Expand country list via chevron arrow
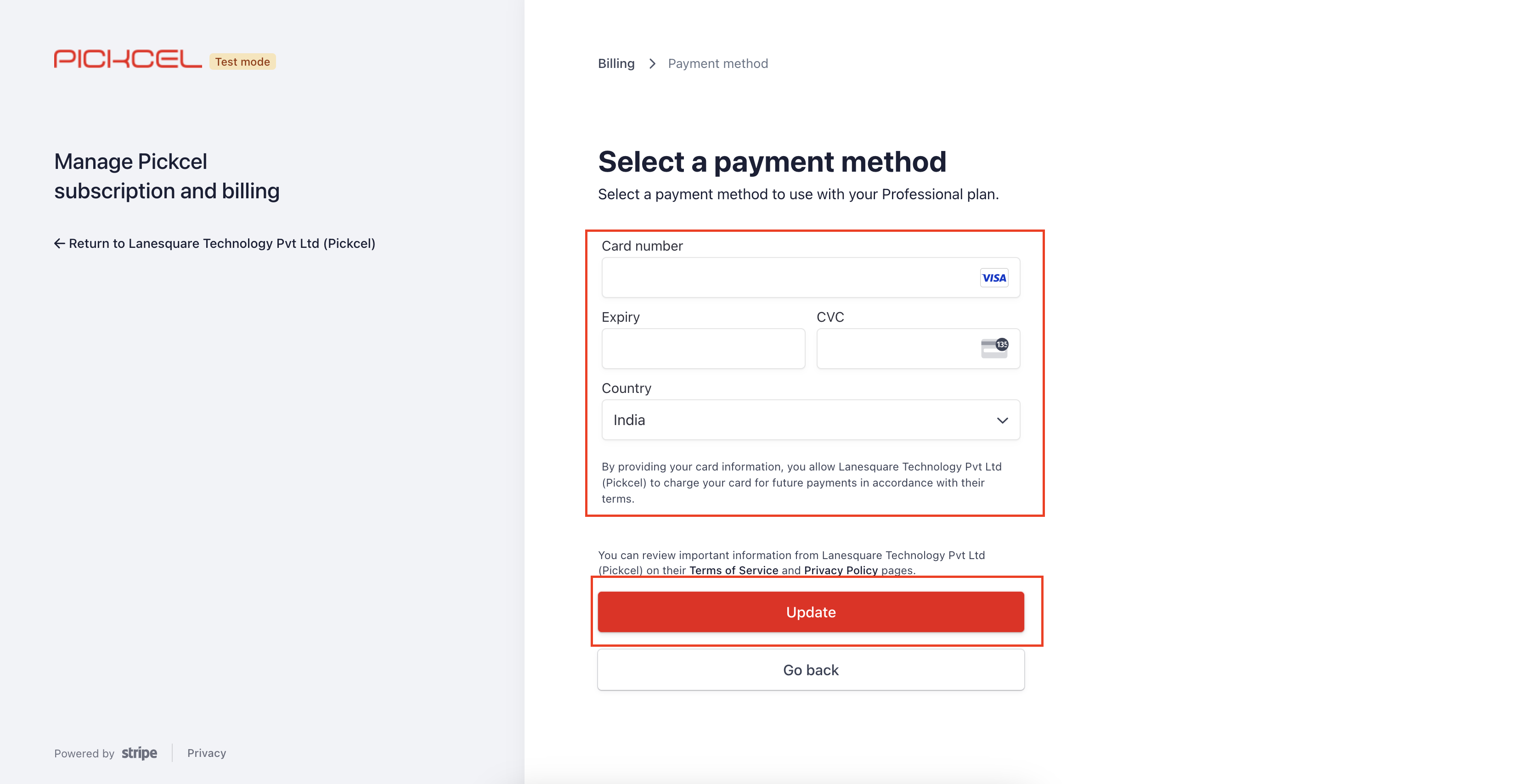Screen dimensions: 1535x784 (x=1002, y=420)
